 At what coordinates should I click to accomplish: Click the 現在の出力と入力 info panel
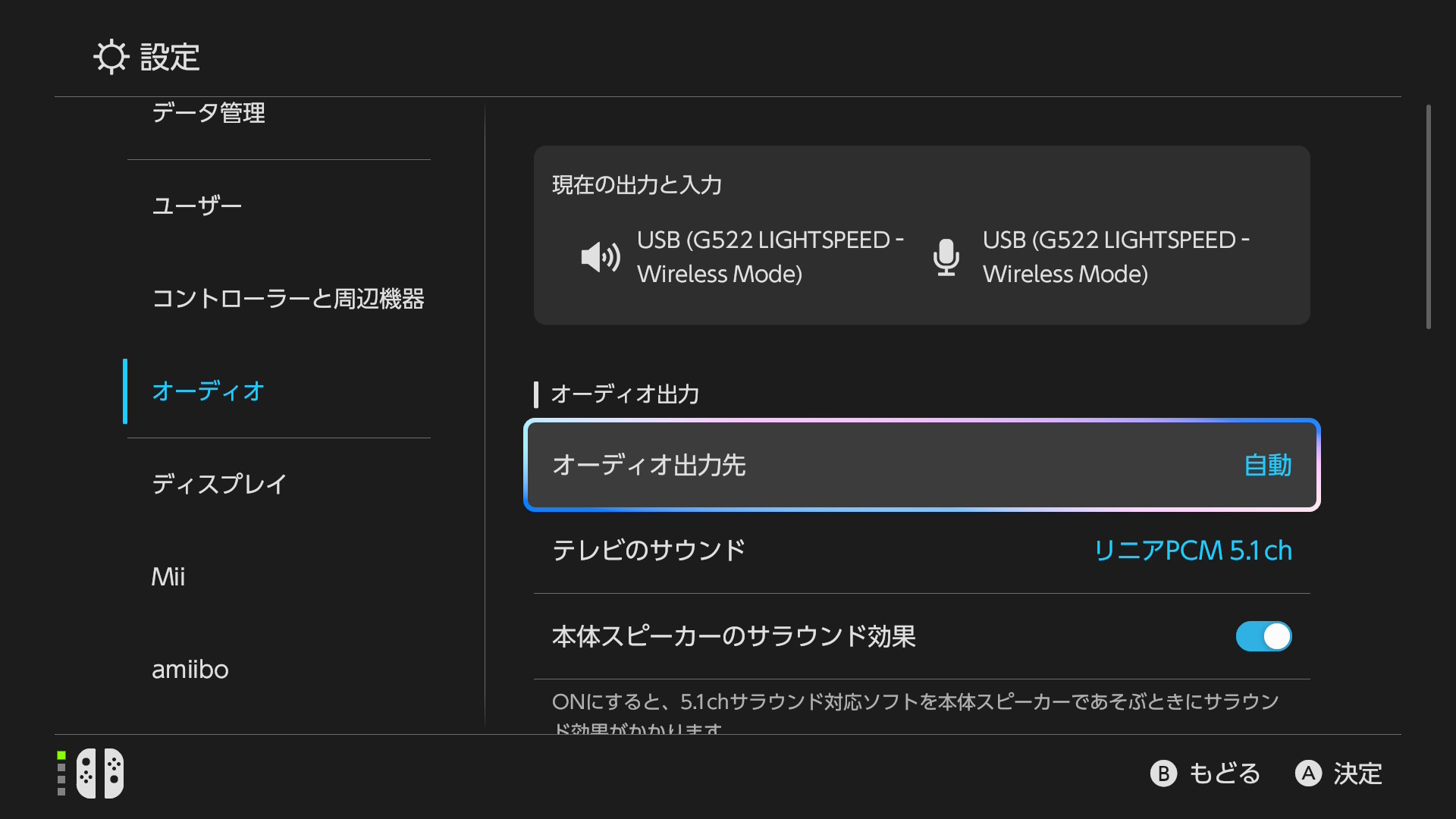click(x=921, y=235)
